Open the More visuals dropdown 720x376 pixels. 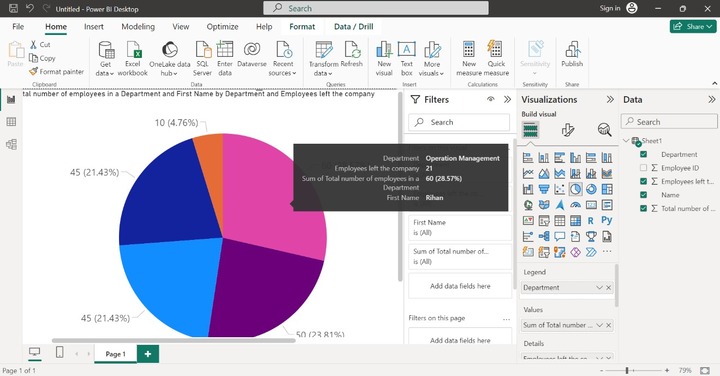pyautogui.click(x=431, y=58)
